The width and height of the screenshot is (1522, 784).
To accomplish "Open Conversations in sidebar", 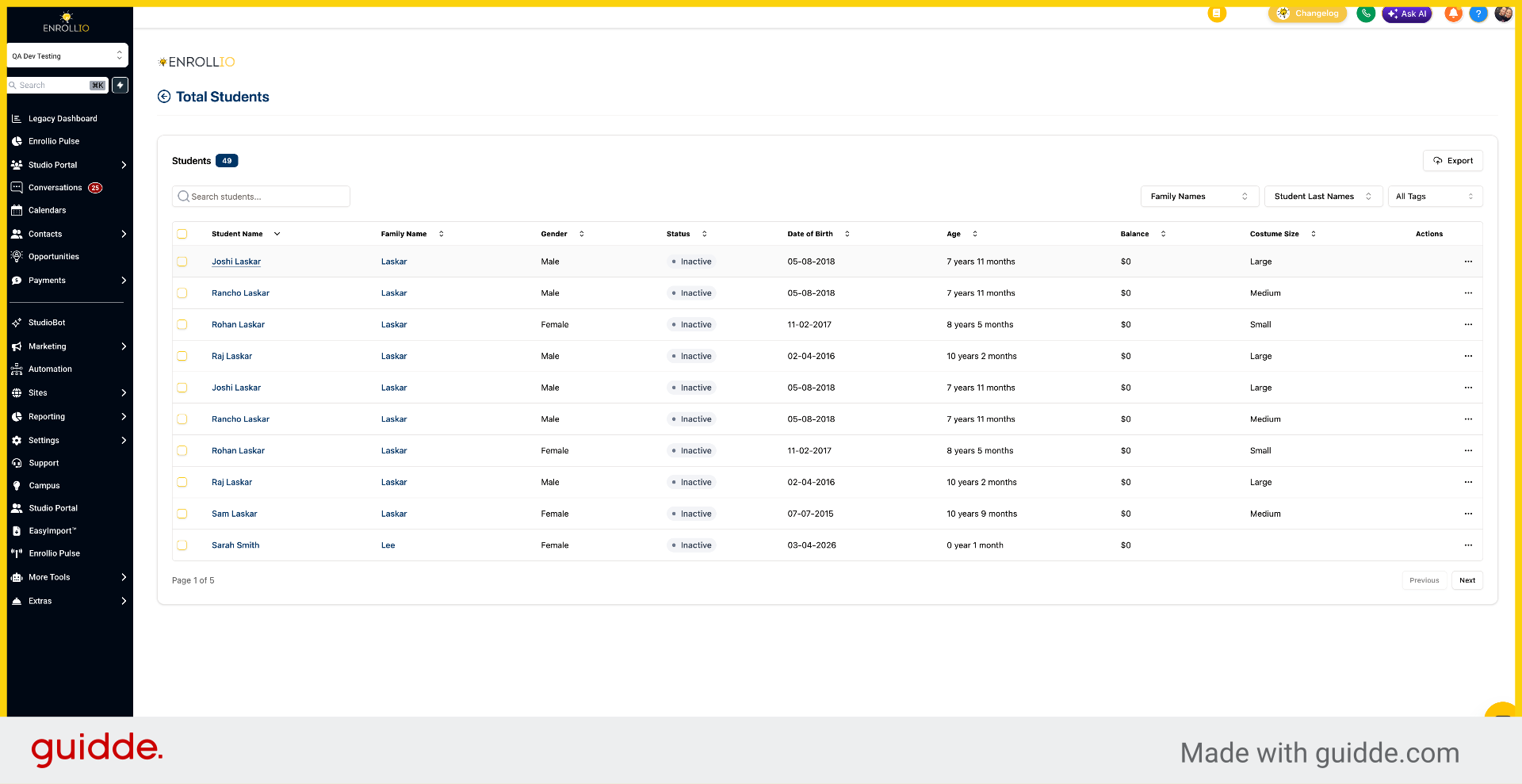I will pos(55,188).
